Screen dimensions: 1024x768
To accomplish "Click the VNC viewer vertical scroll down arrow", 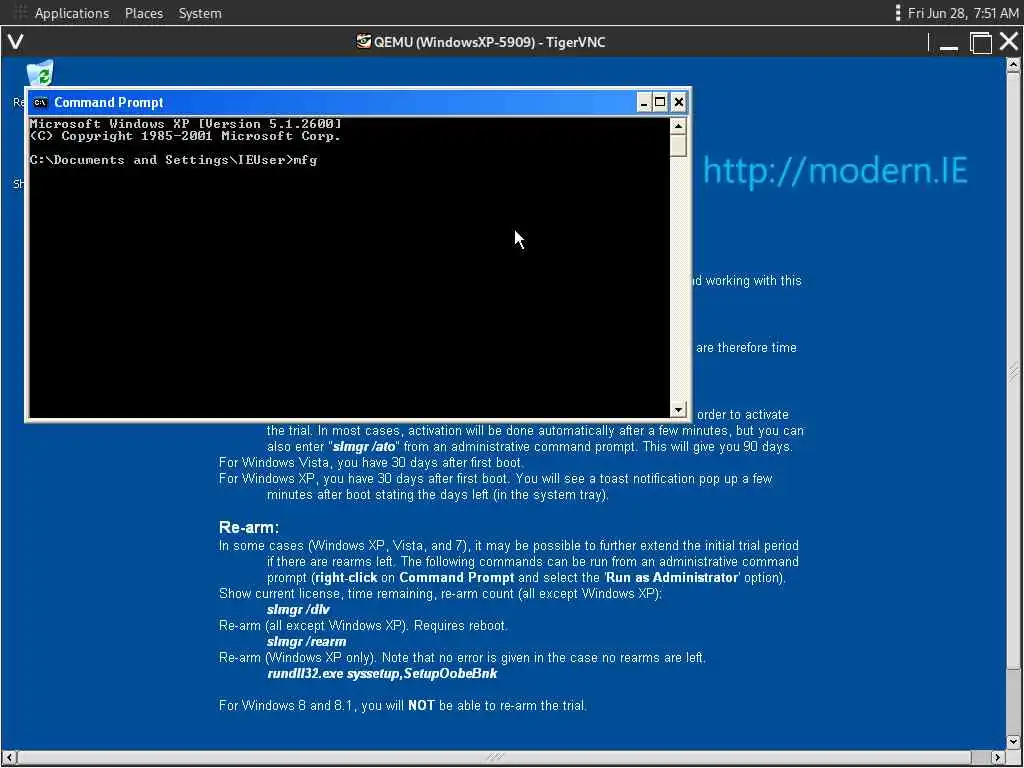I will 1013,741.
